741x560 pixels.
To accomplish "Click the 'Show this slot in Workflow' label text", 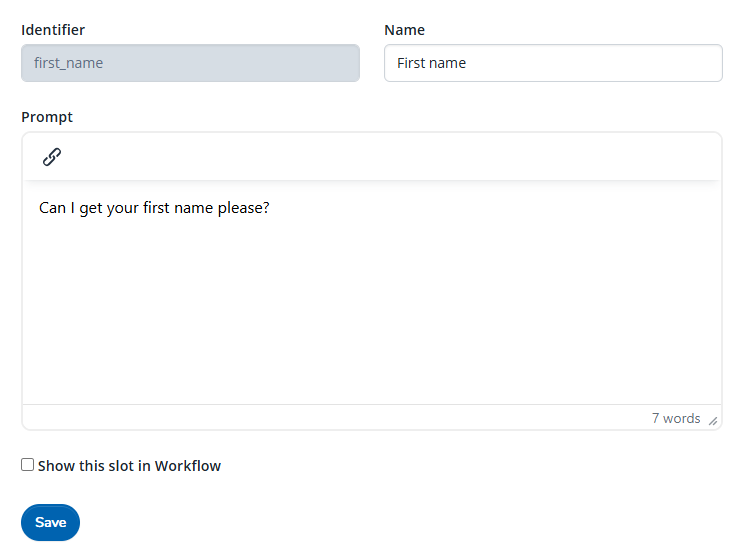I will (129, 466).
